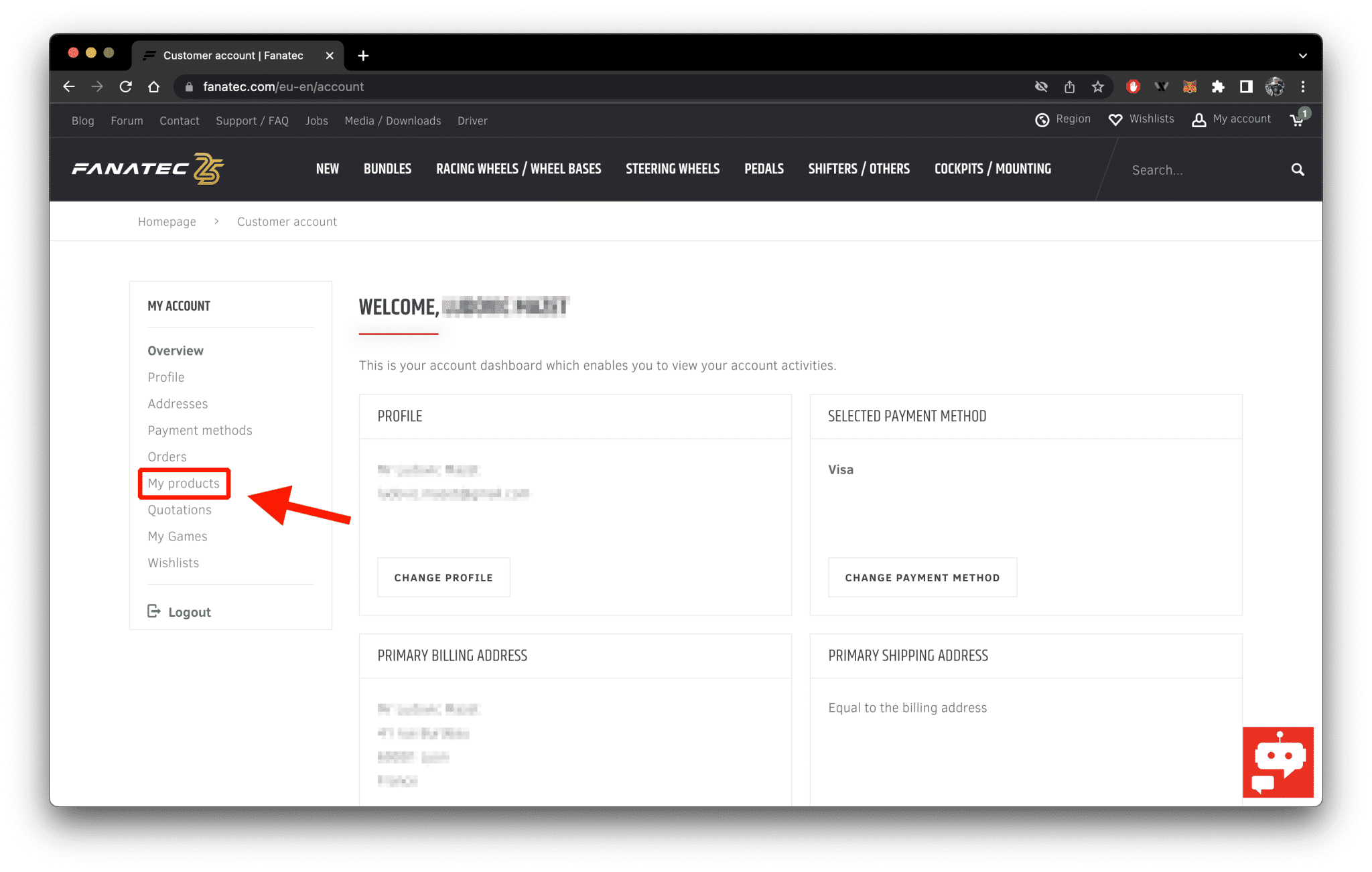Click the Fanatec logo
Viewport: 1372px width, 872px height.
(147, 169)
